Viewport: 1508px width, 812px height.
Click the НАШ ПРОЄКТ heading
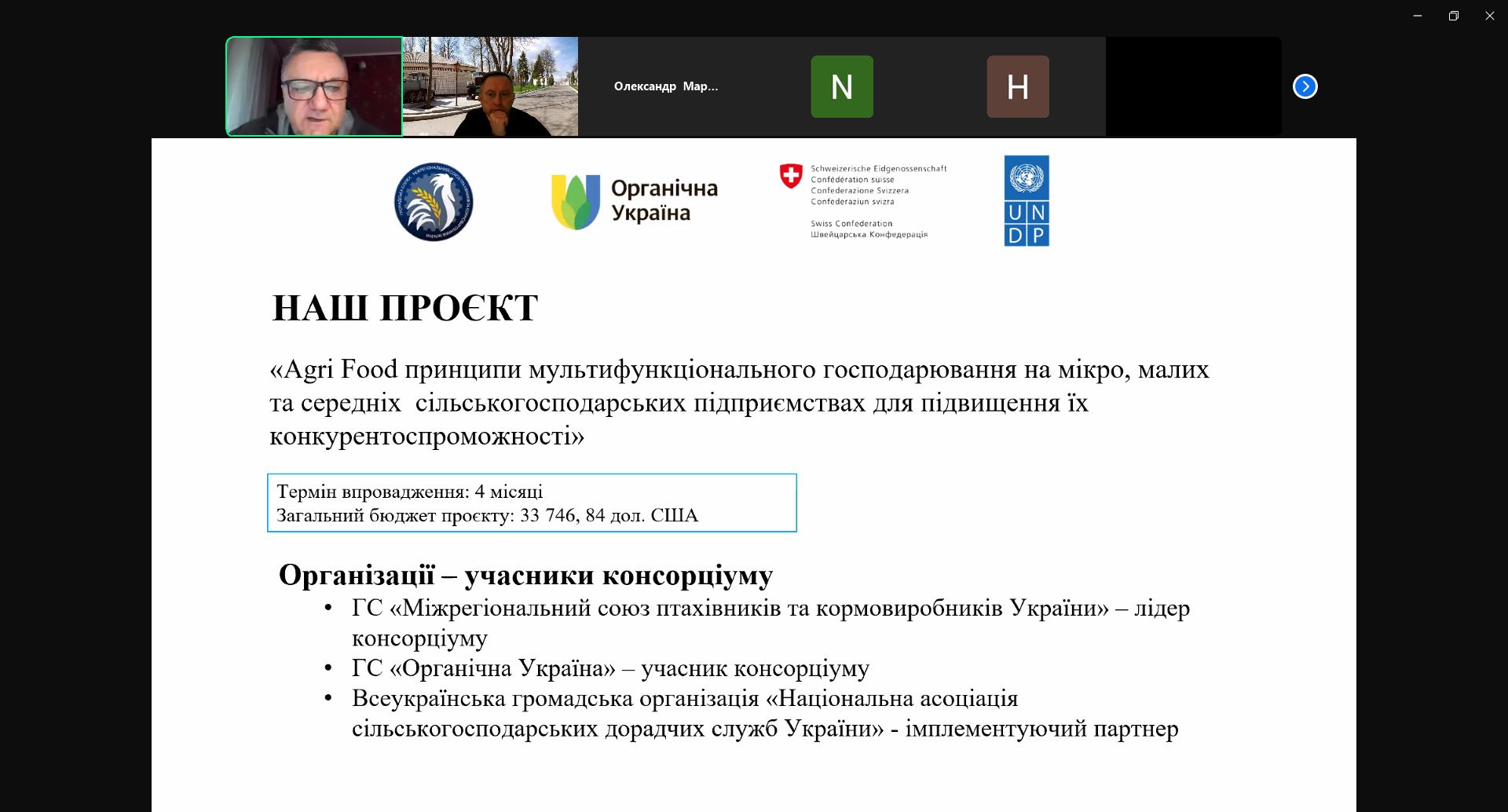(x=405, y=308)
